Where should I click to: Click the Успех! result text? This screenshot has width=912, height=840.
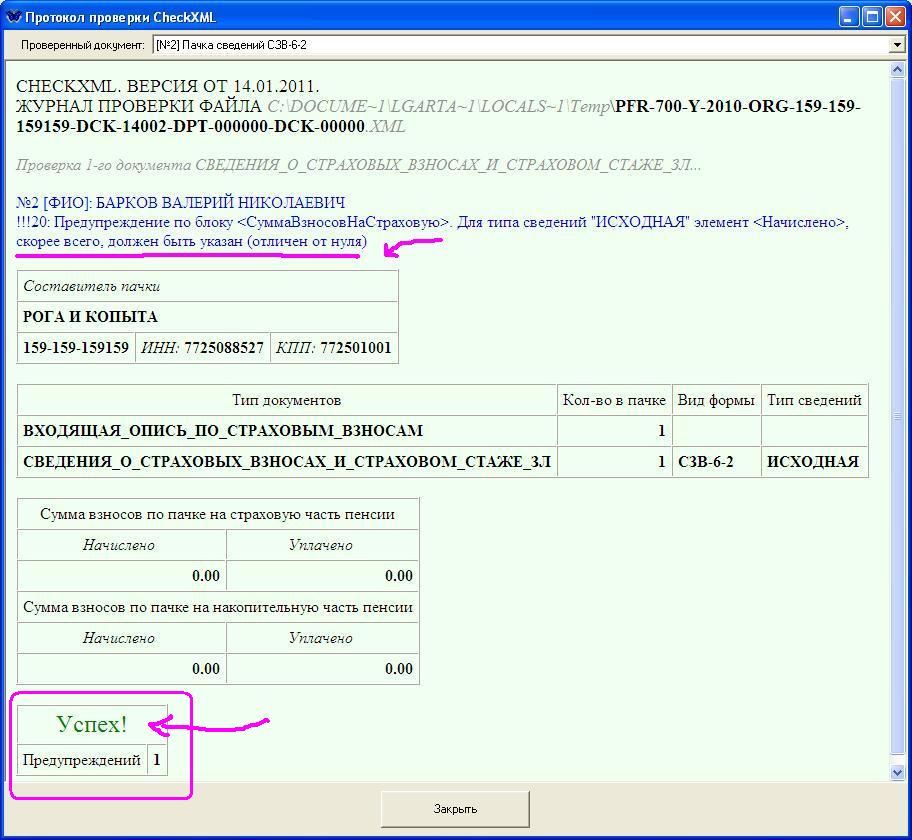(92, 724)
